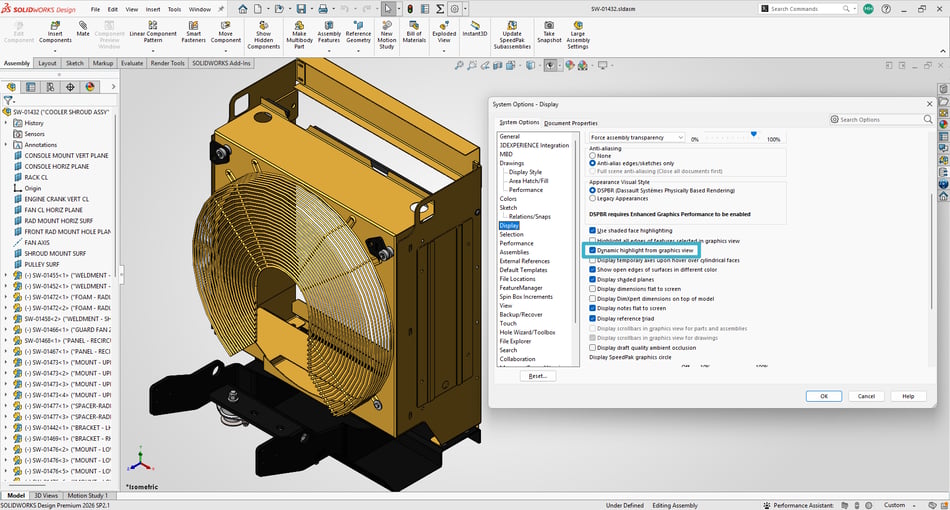The image size is (950, 510).
Task: Expand the History tree node
Action: [6, 123]
